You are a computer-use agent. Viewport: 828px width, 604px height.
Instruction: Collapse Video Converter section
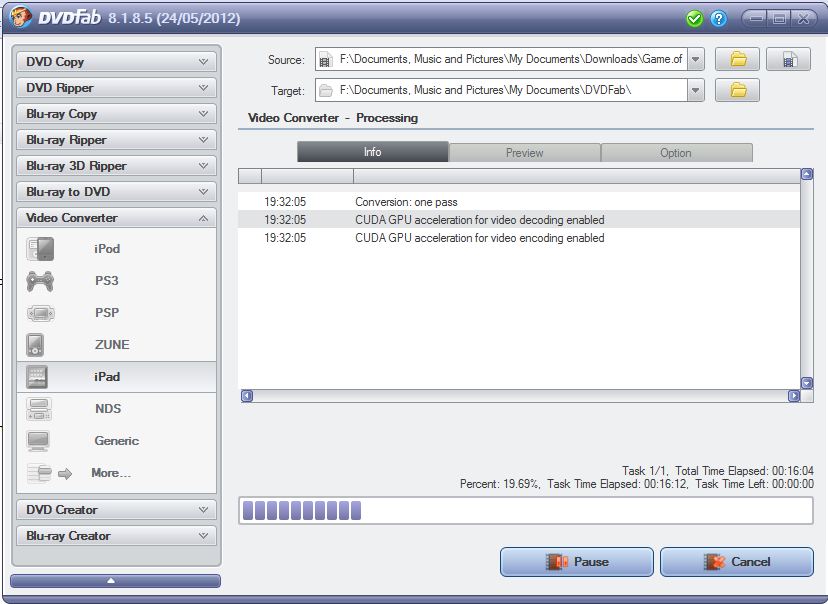pos(116,218)
